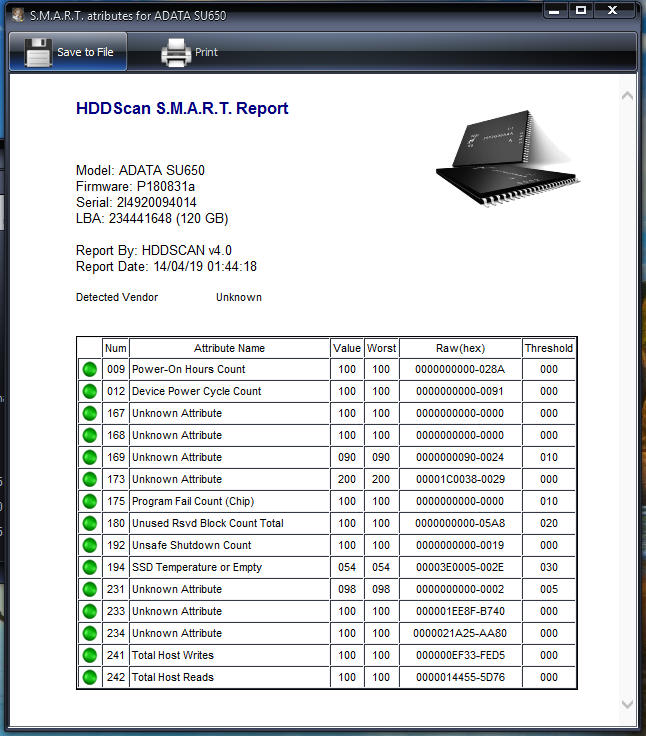The height and width of the screenshot is (736, 646).
Task: Click the green status dot for Unsafe Shutdown Count
Action: click(90, 545)
